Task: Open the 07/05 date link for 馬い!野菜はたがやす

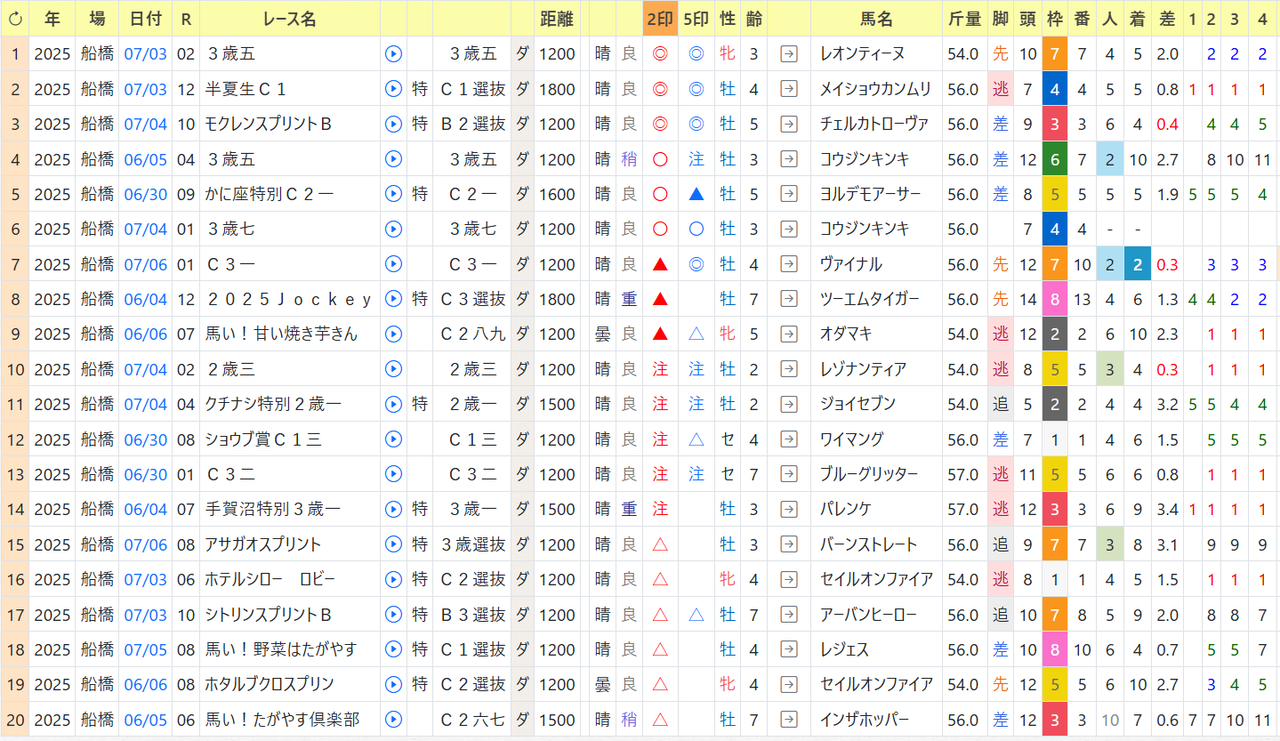Action: tap(145, 649)
